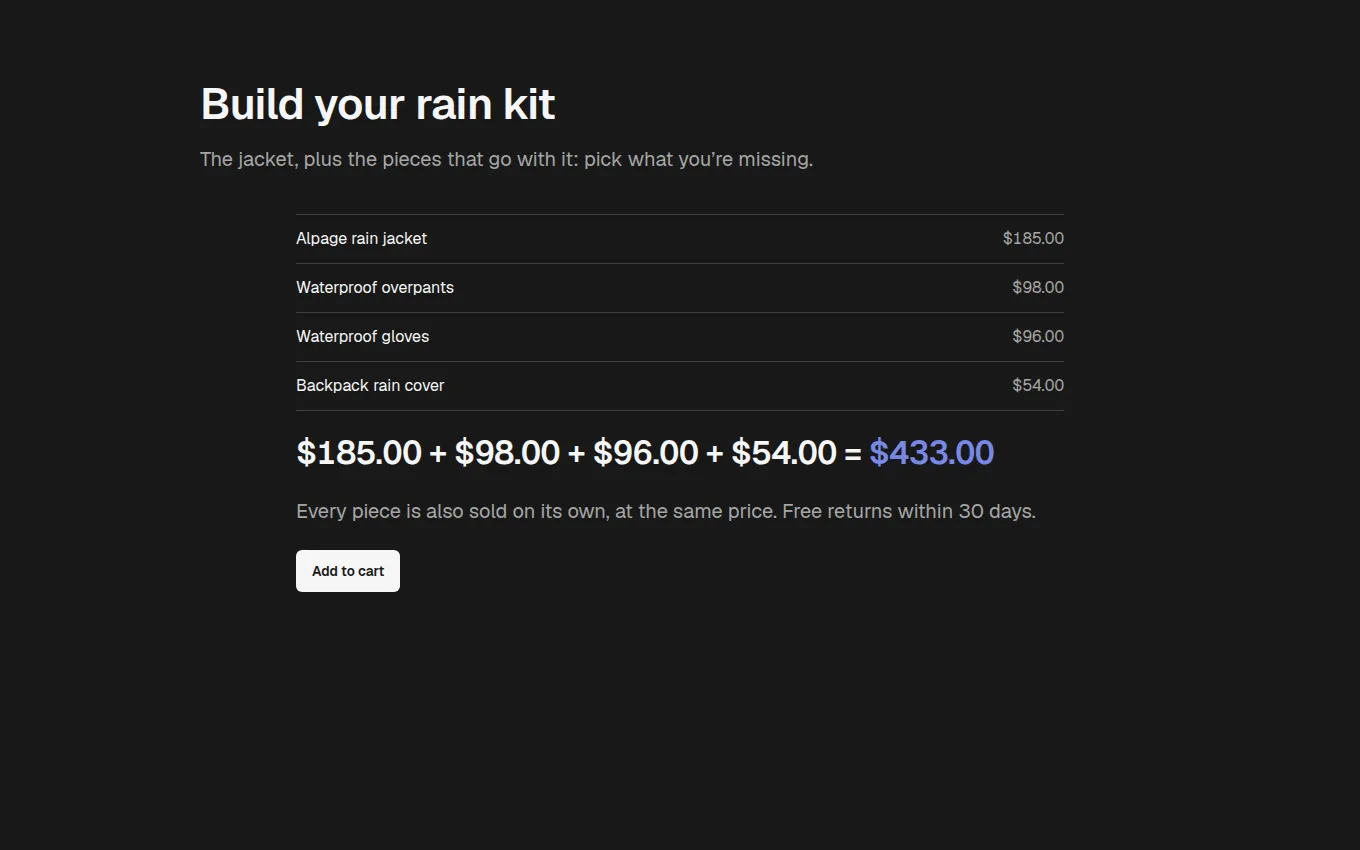The height and width of the screenshot is (850, 1360).
Task: Click the bold $96.00 in the sum equation
Action: 645,452
